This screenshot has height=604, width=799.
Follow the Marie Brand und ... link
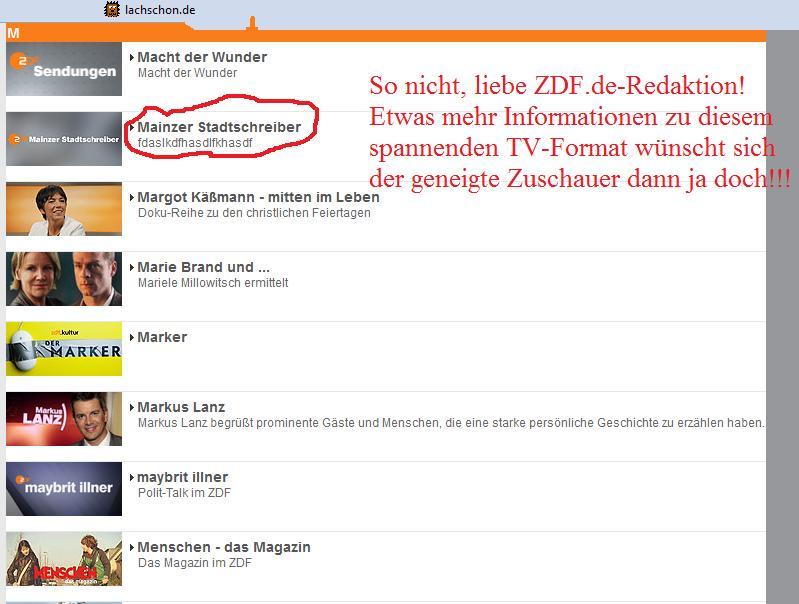point(203,268)
